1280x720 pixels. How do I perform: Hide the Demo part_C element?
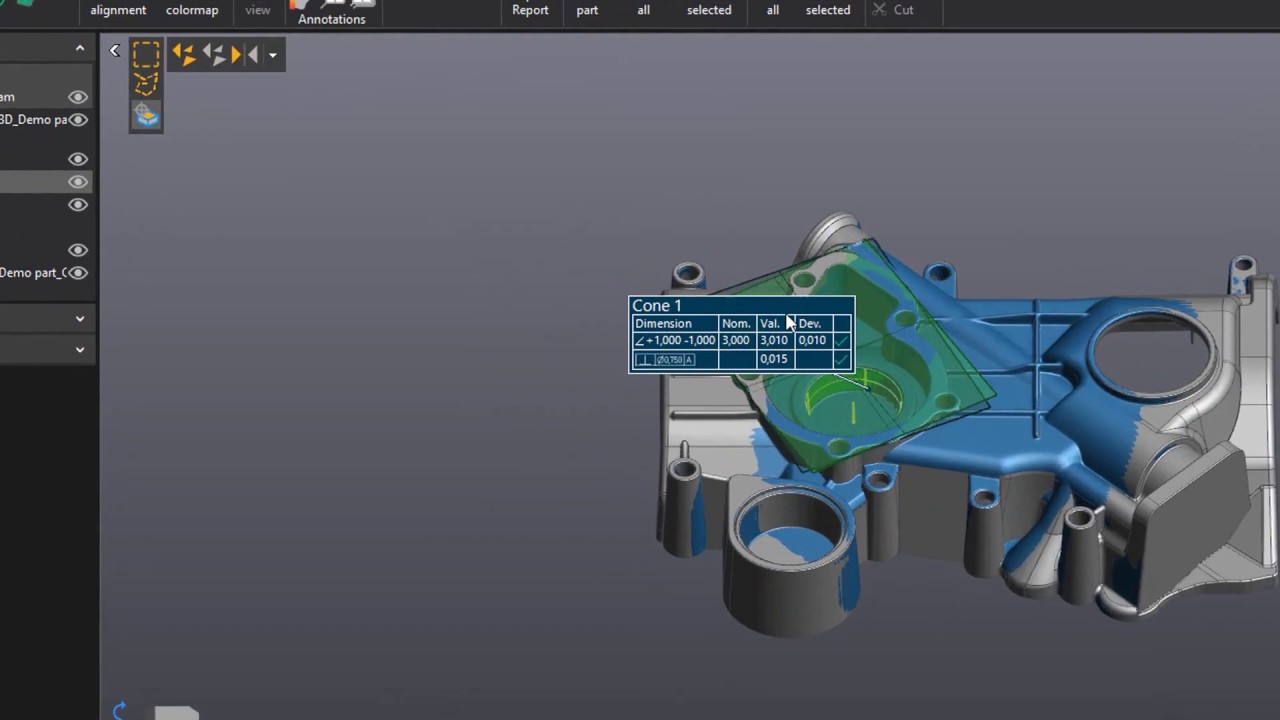pos(78,272)
